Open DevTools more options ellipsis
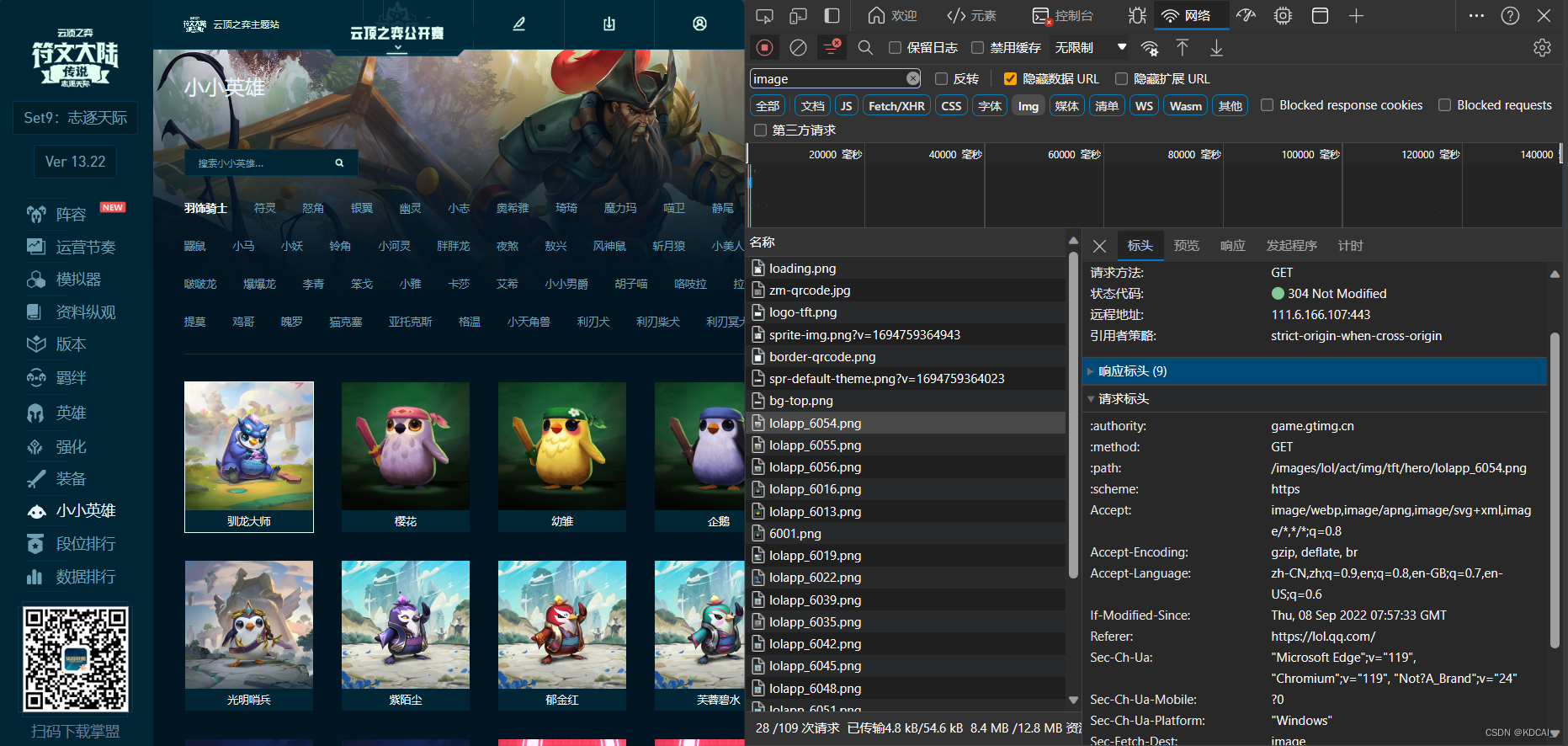The image size is (1568, 746). 1476,16
